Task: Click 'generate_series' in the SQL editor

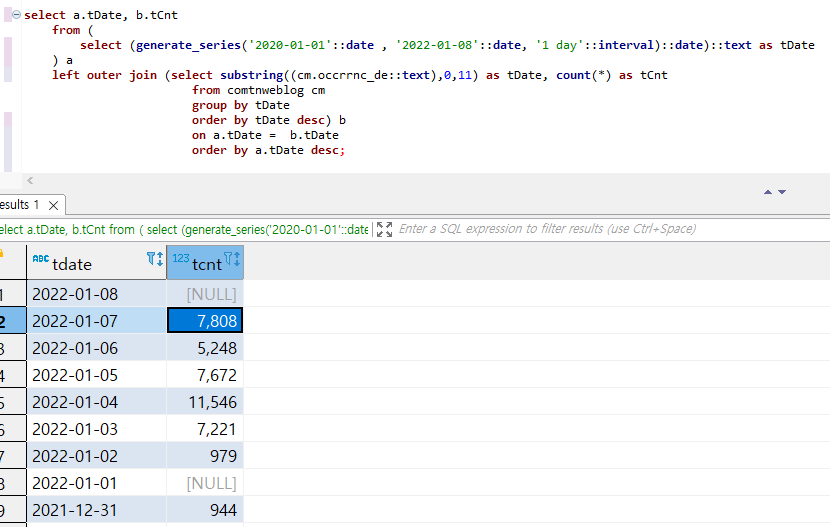Action: (x=188, y=45)
